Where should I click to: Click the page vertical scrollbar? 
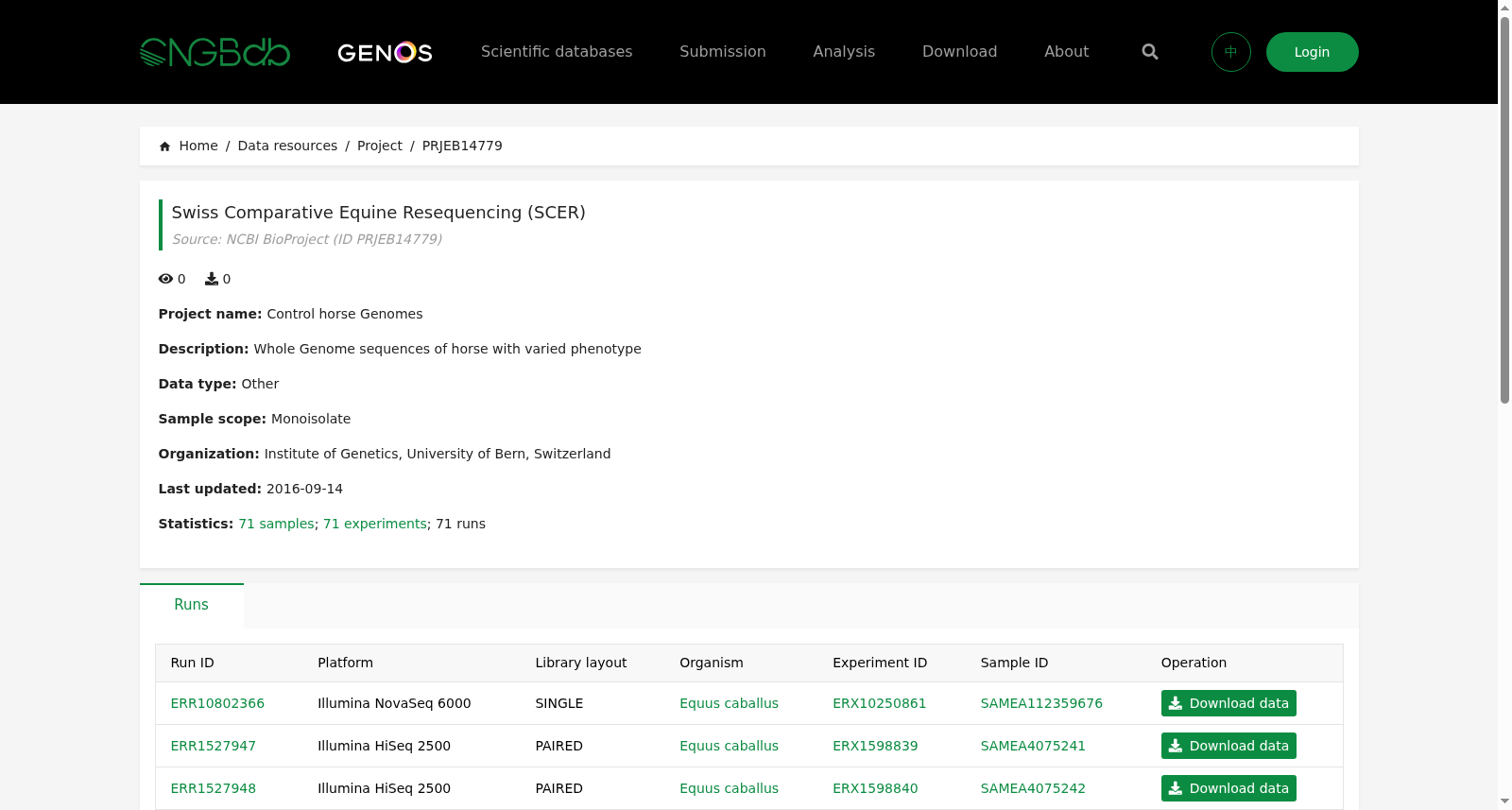point(1504,210)
